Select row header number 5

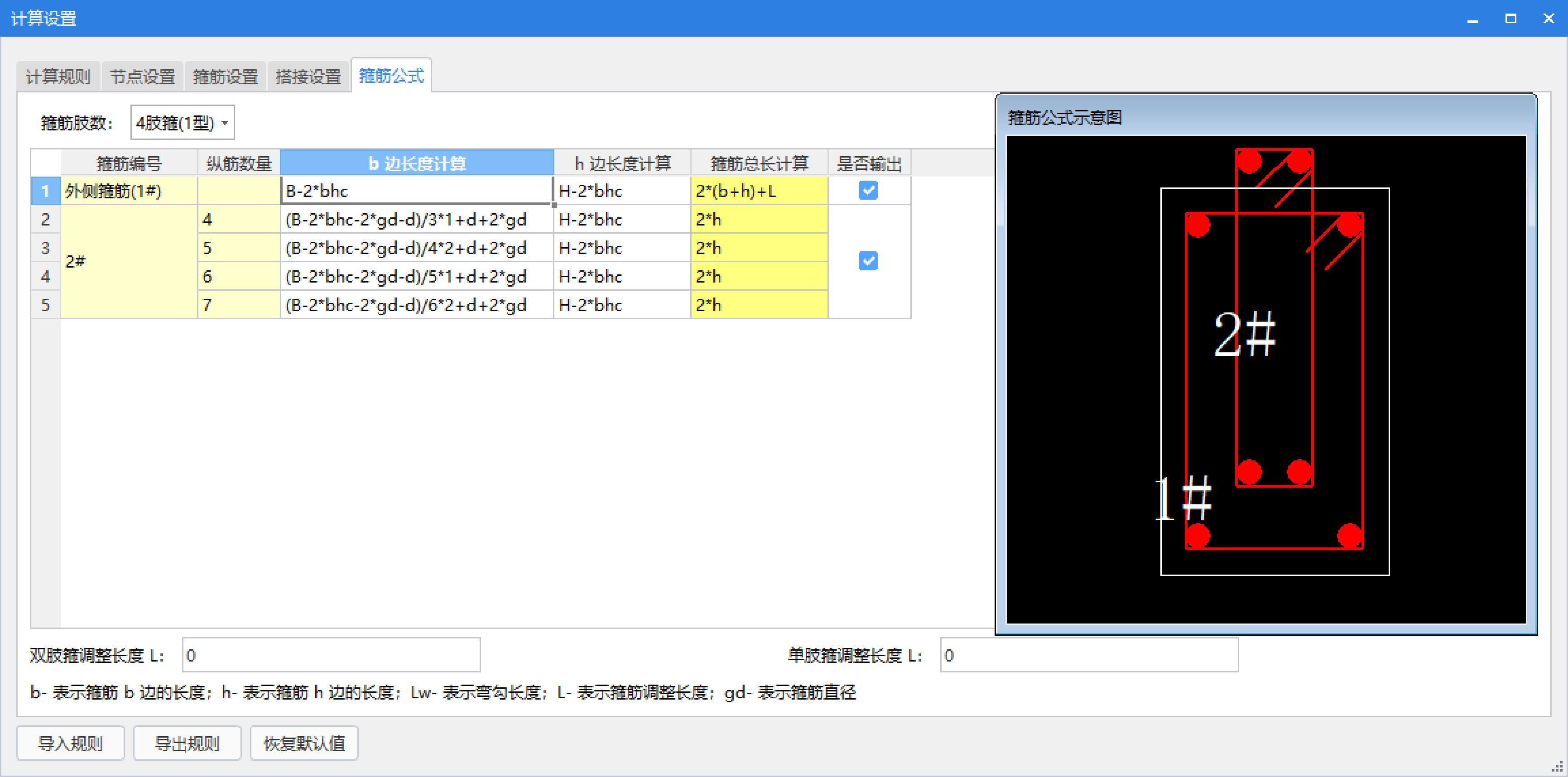[46, 304]
